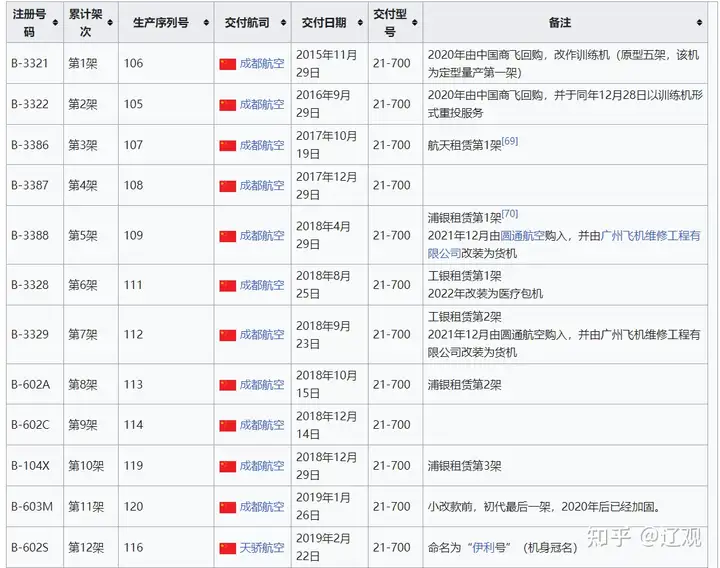The image size is (720, 568).
Task: Click delivery date 2015年11月29日
Action: (326, 63)
